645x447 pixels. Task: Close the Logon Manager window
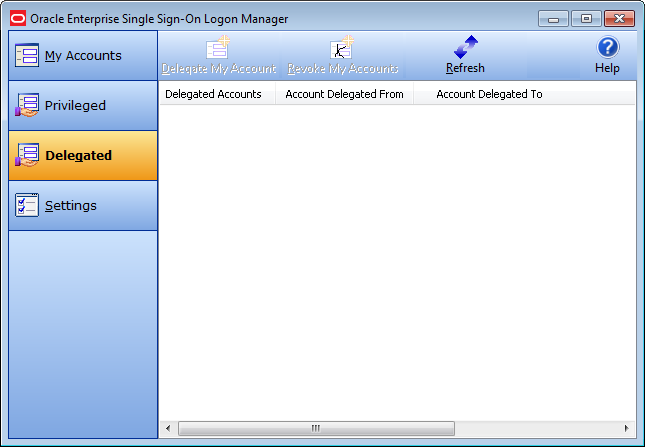pyautogui.click(x=619, y=19)
